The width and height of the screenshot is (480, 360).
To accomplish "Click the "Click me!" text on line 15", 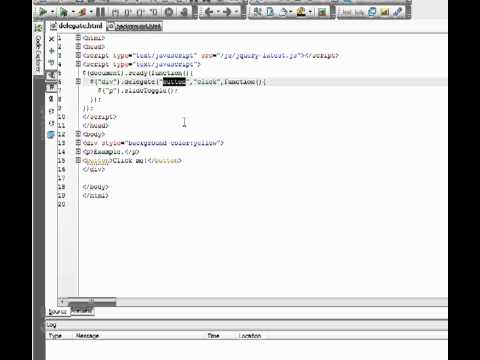I will pyautogui.click(x=129, y=161).
